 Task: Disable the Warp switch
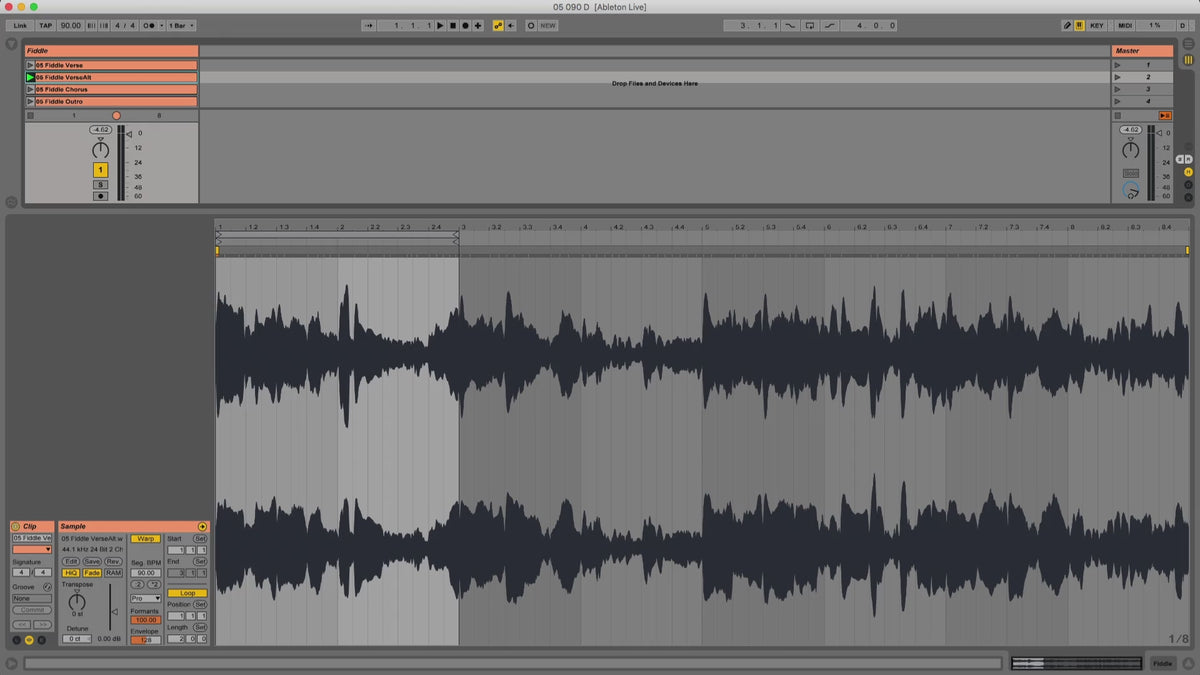click(x=146, y=538)
